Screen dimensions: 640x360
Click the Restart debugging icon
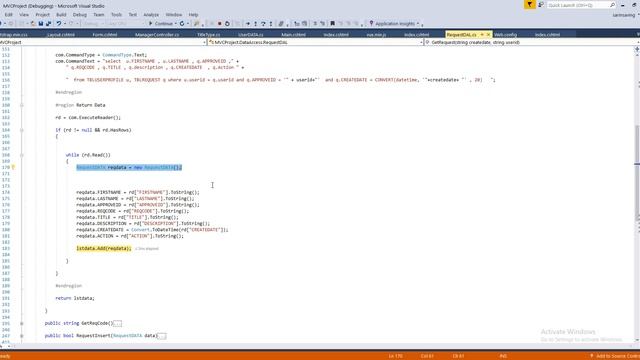tap(227, 24)
